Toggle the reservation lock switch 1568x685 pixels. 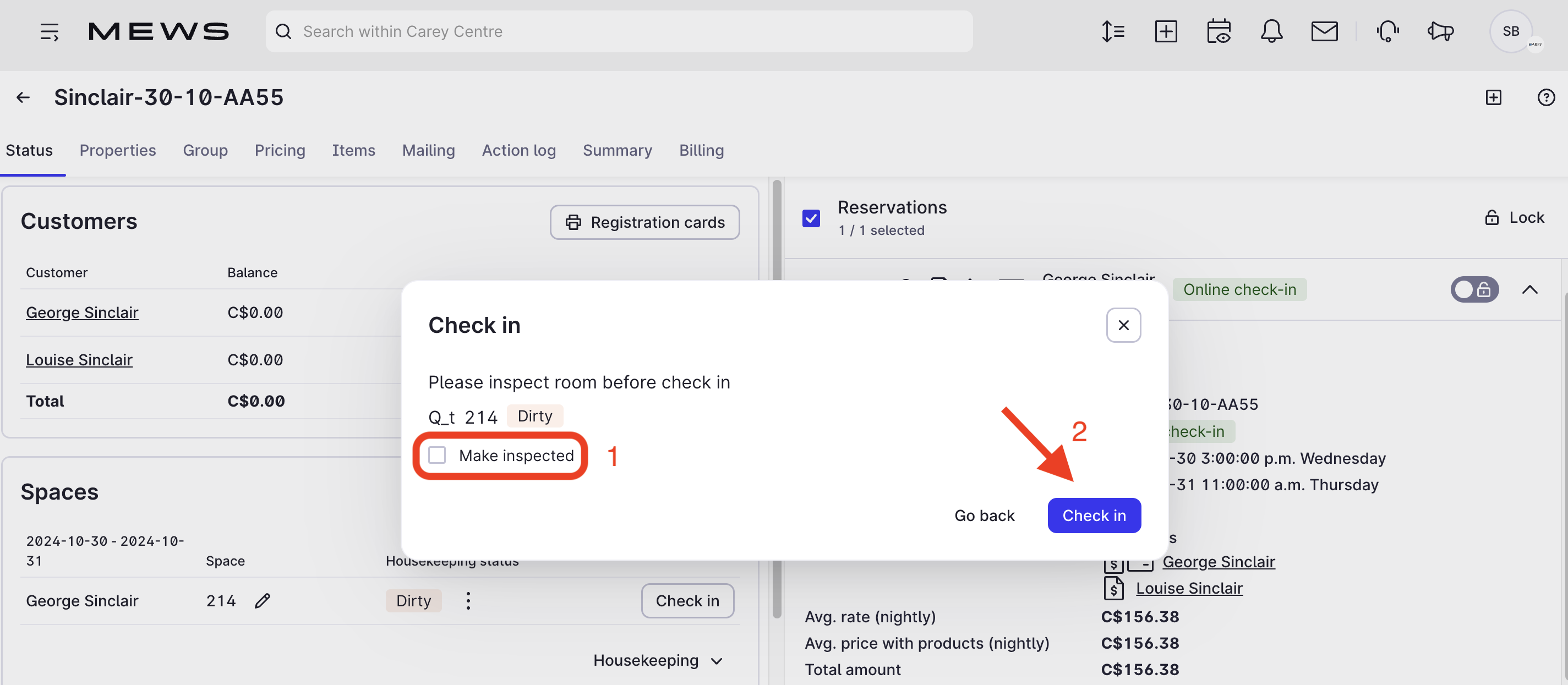click(1474, 289)
